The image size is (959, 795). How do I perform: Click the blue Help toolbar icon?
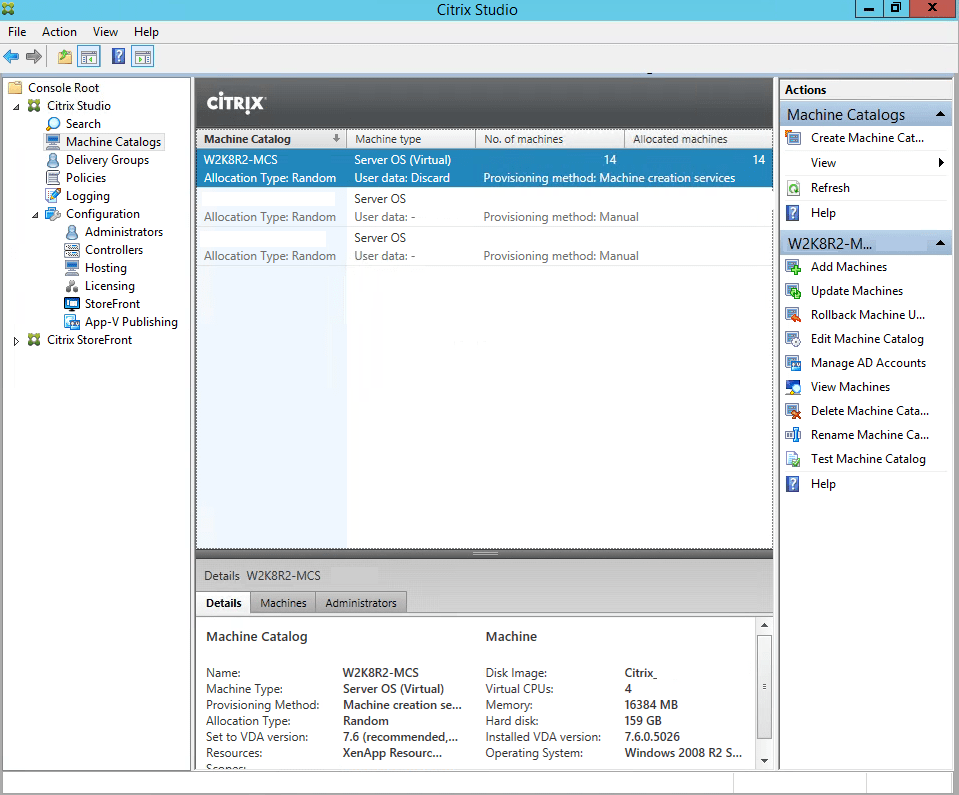click(x=119, y=57)
